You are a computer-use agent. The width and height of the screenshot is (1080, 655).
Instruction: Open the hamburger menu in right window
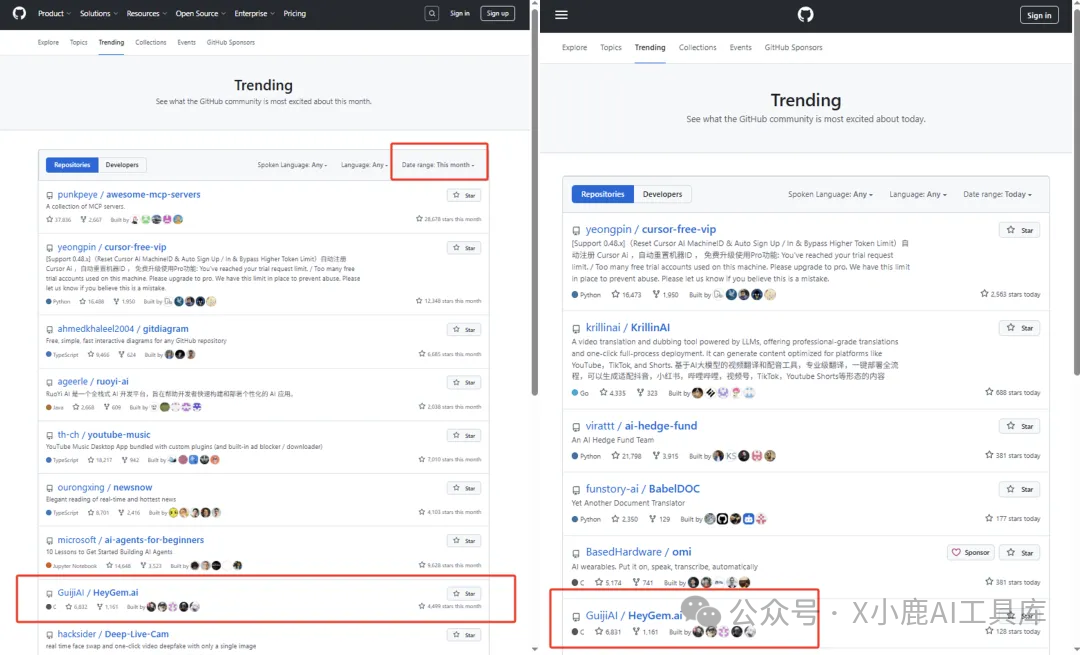[561, 14]
